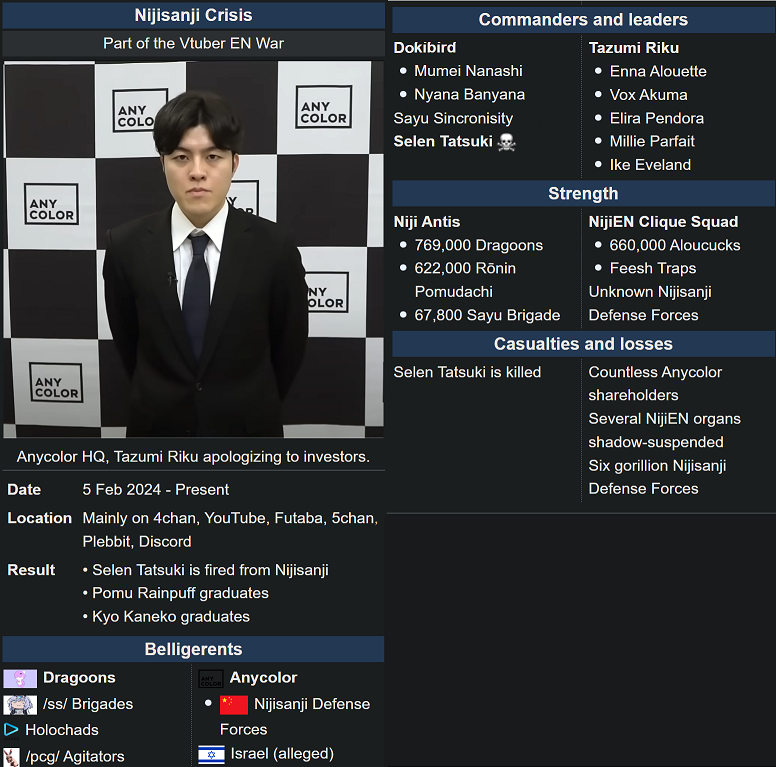776x767 pixels.
Task: Click the Date label
Action: [x=24, y=490]
